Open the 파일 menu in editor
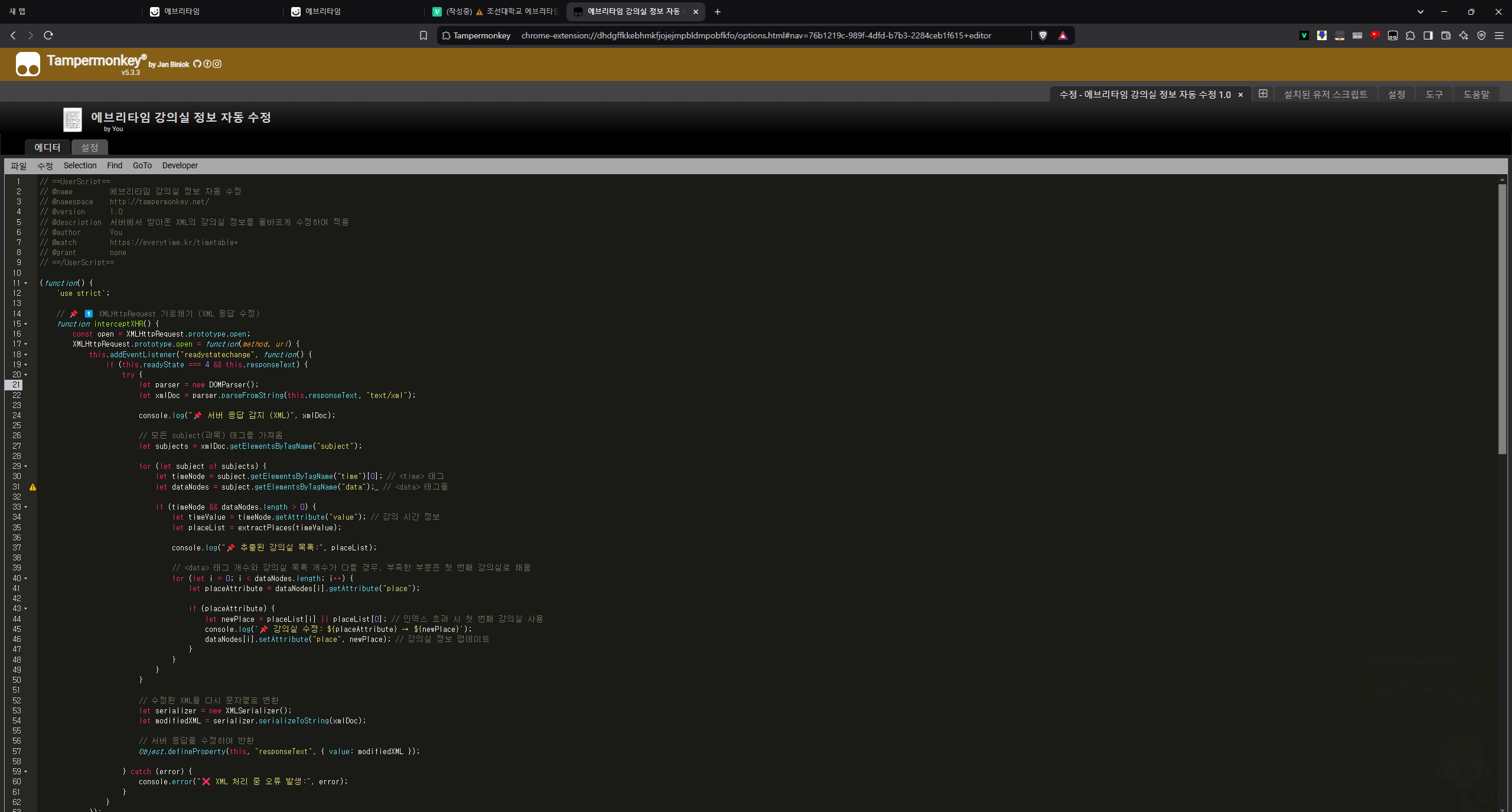The width and height of the screenshot is (1512, 812). 18,166
